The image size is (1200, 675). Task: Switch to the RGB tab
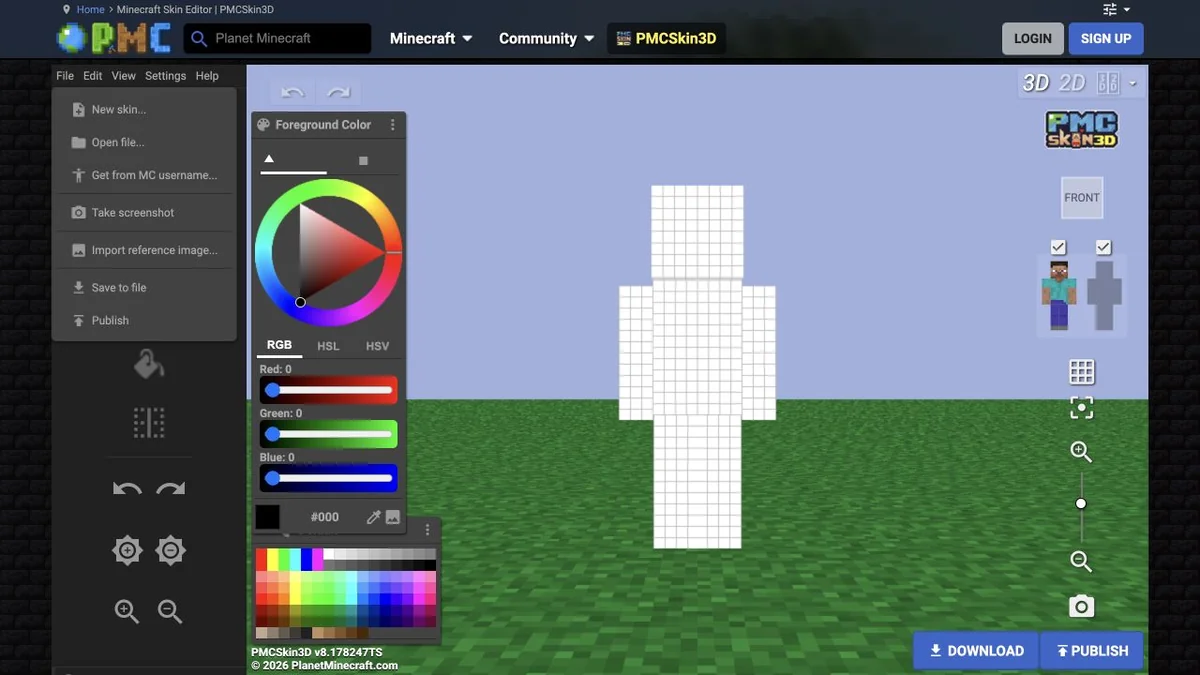point(280,345)
